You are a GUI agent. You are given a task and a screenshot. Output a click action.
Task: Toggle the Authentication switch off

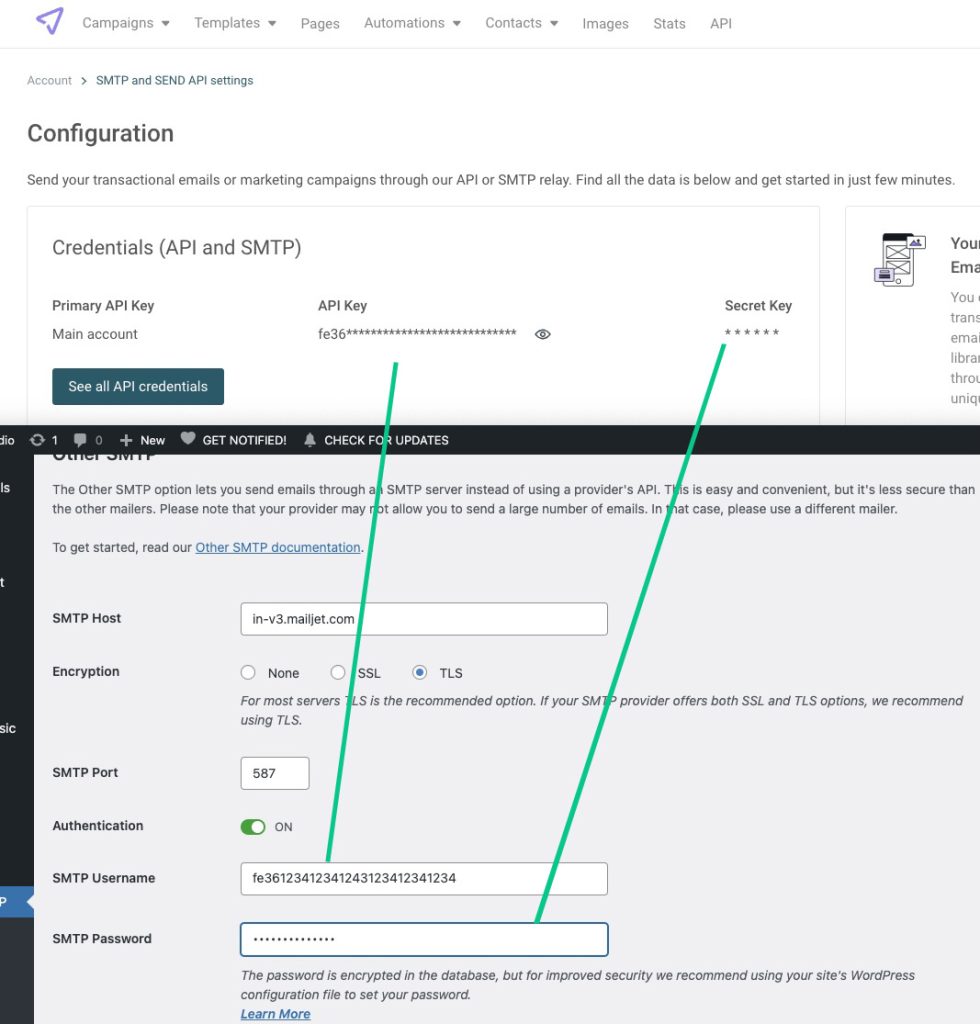click(253, 827)
